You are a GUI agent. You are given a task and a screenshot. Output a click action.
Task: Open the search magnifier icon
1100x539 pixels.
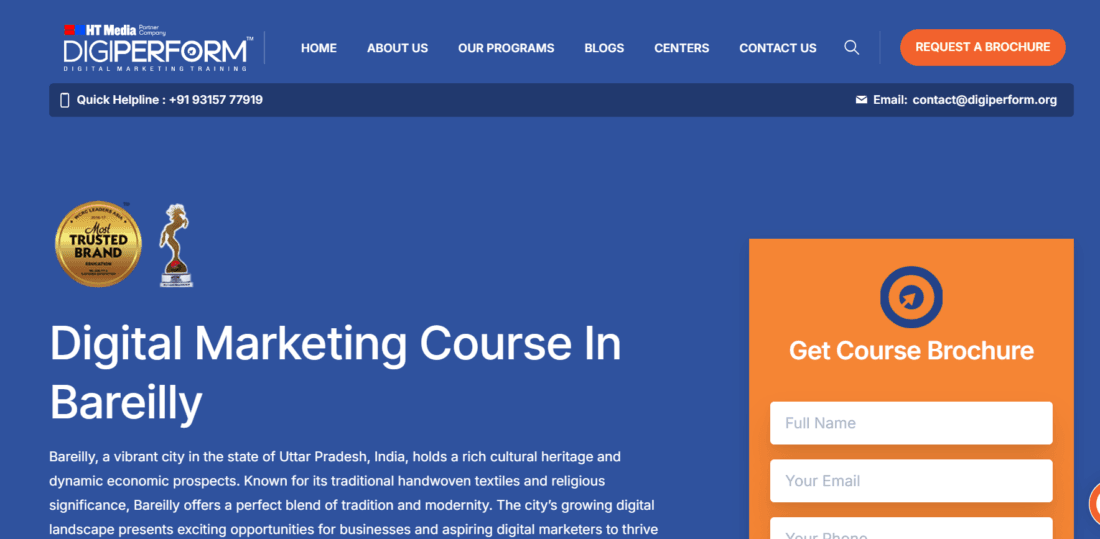tap(851, 47)
